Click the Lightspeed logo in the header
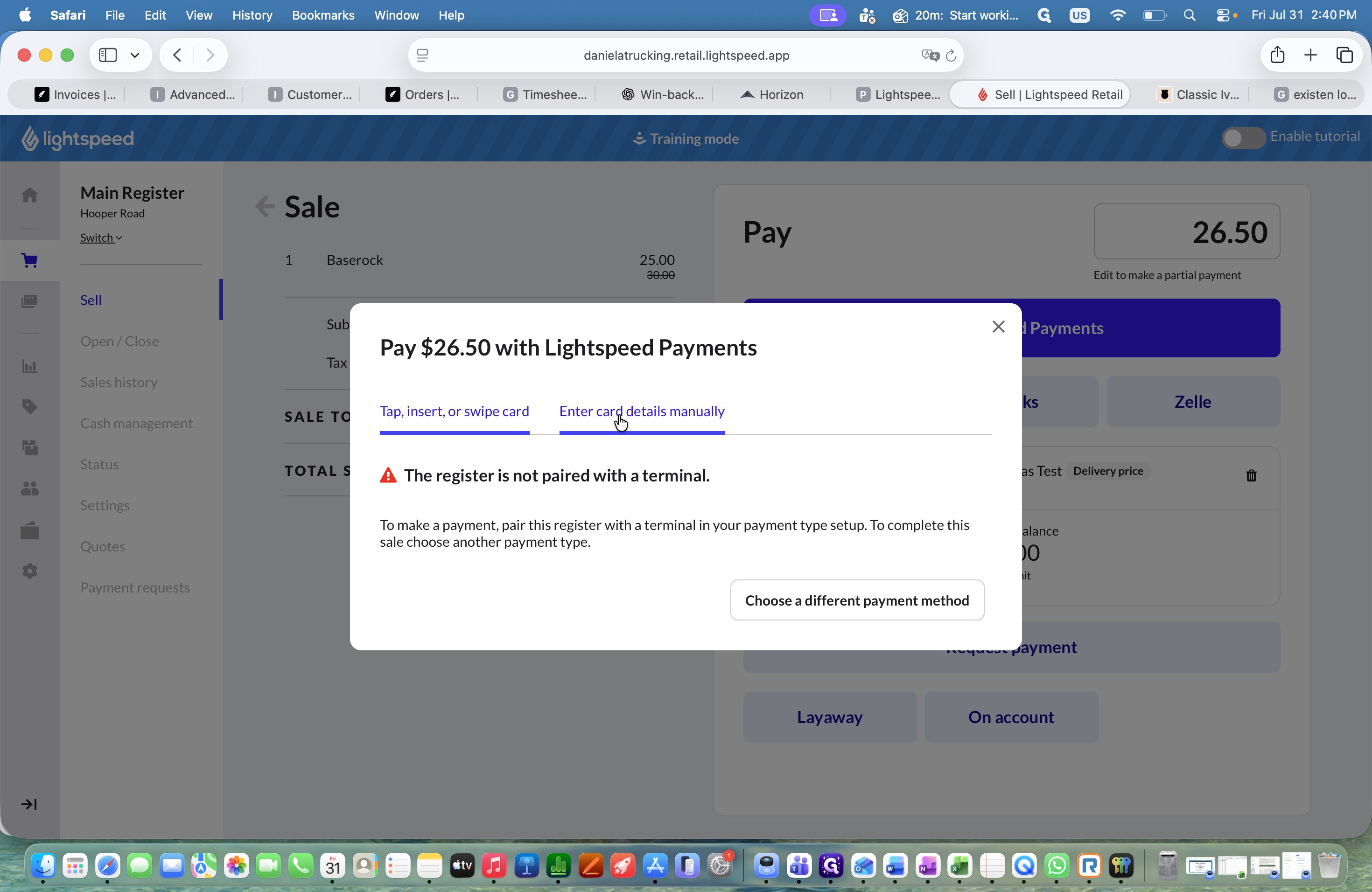Viewport: 1372px width, 892px height. 78,138
